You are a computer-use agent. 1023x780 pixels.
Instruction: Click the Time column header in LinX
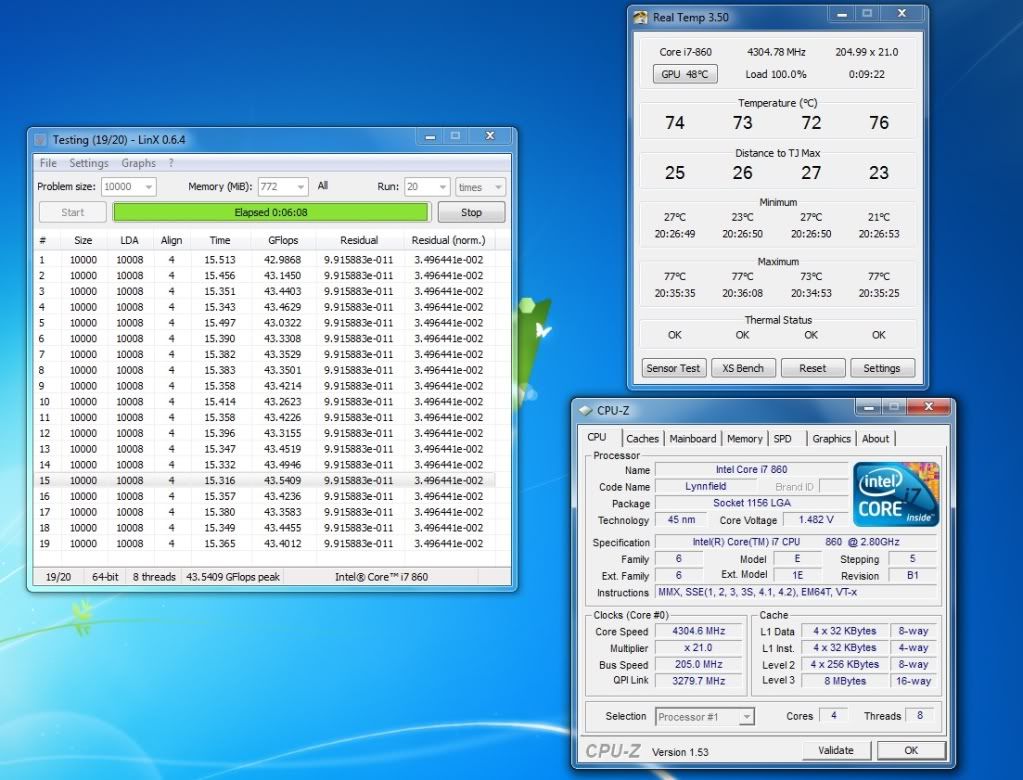click(220, 241)
